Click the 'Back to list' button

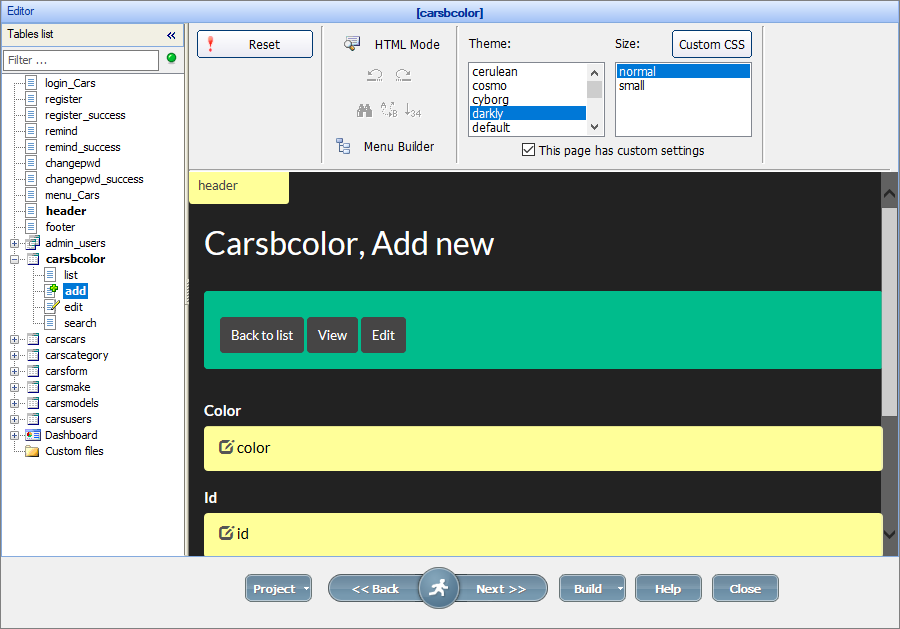261,335
